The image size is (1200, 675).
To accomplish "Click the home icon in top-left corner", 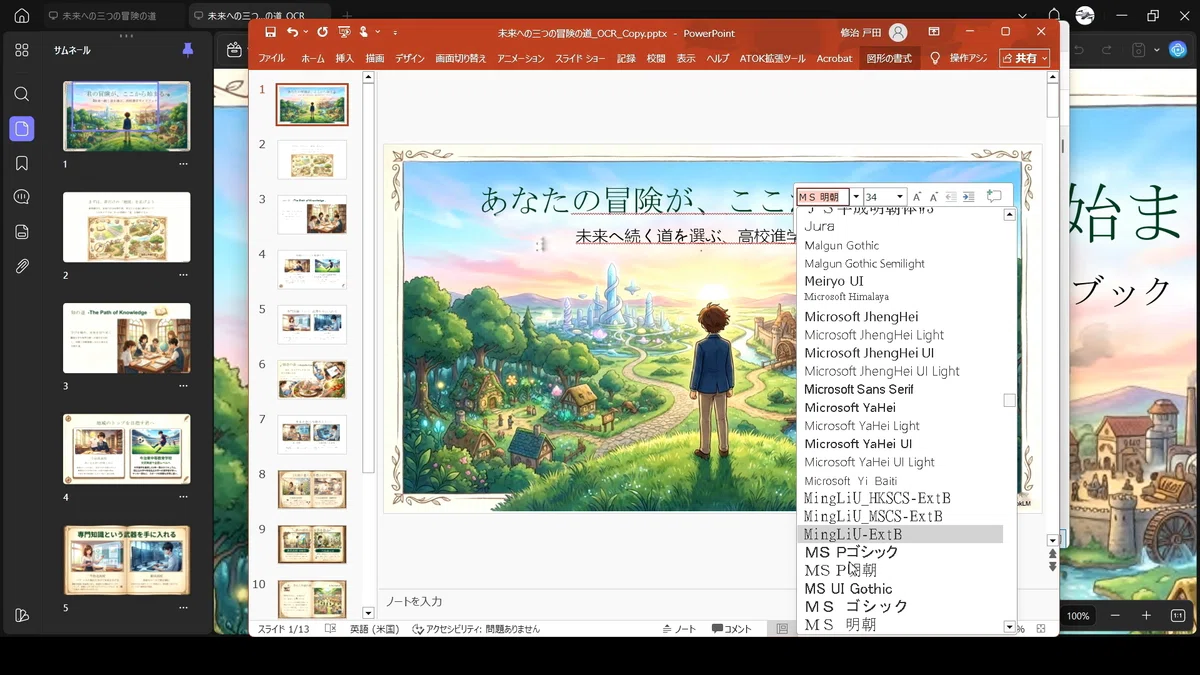I will [x=22, y=16].
